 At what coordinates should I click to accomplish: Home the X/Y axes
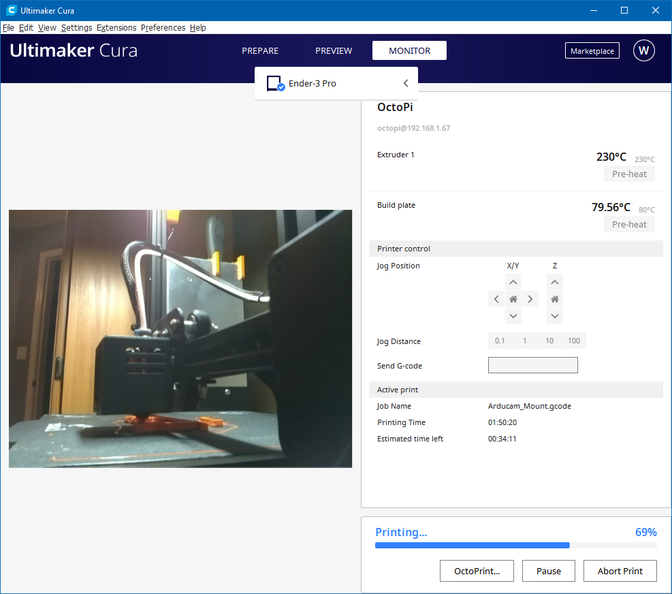point(513,299)
